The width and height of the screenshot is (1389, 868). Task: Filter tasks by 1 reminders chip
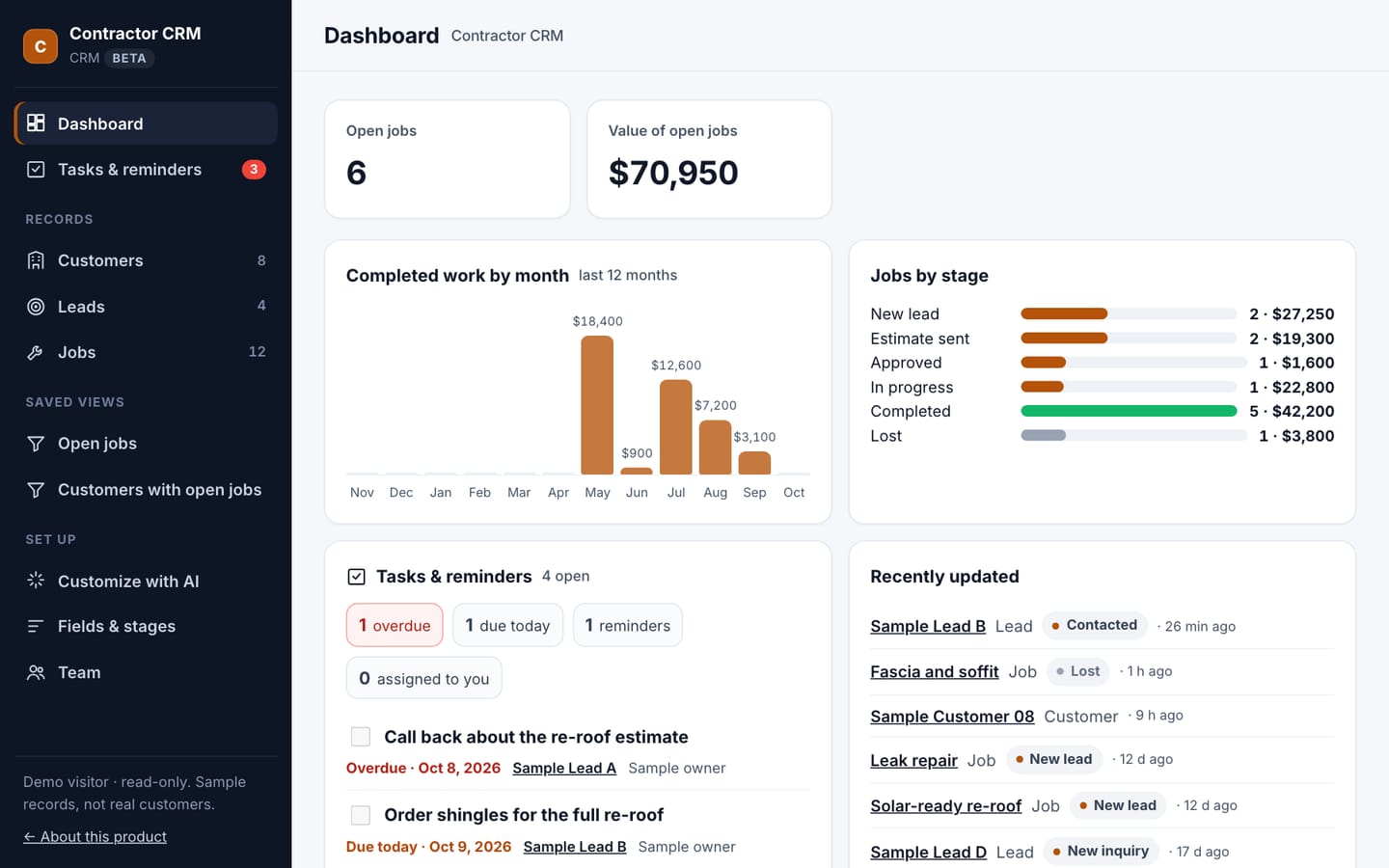(628, 625)
